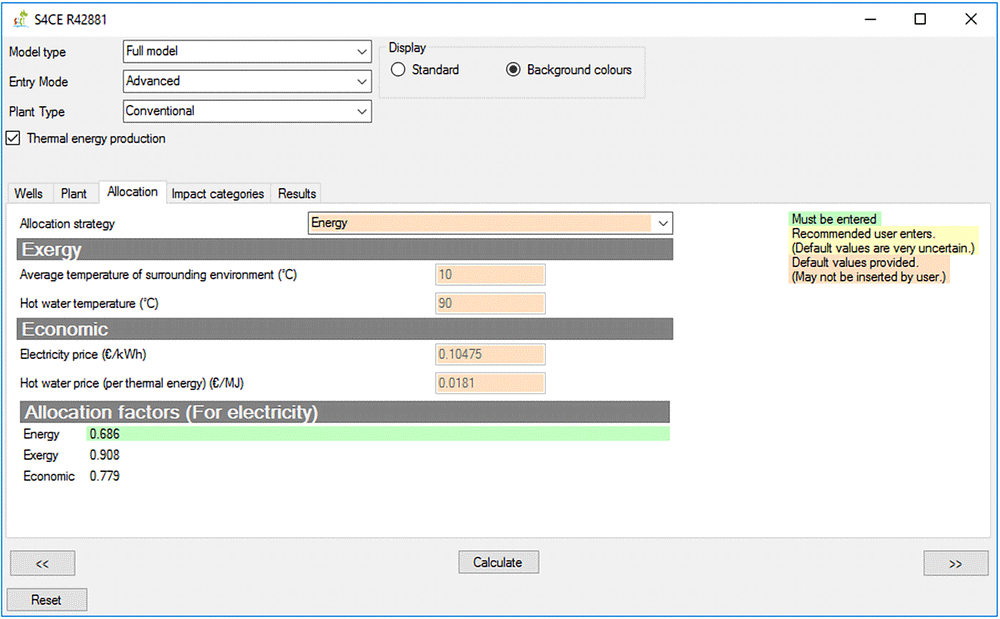Click the Hot water price field

pyautogui.click(x=490, y=383)
